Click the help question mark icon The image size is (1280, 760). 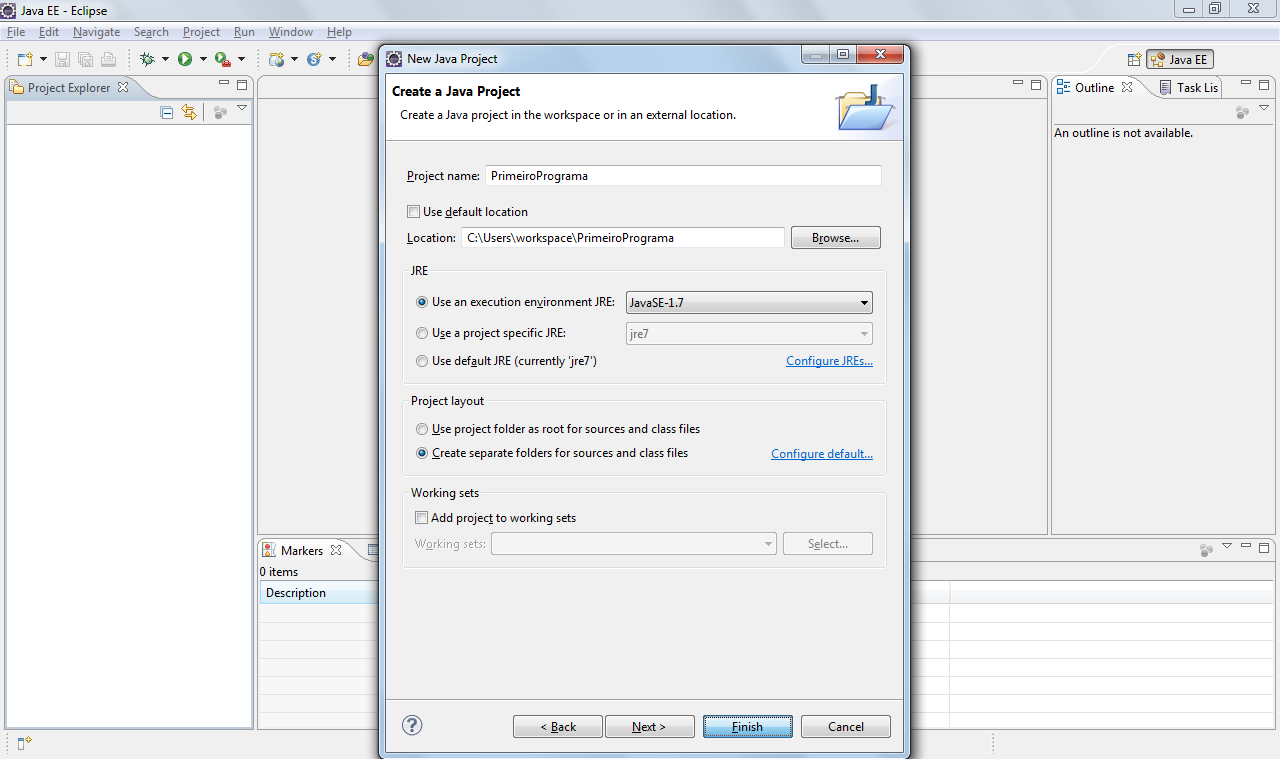click(412, 726)
